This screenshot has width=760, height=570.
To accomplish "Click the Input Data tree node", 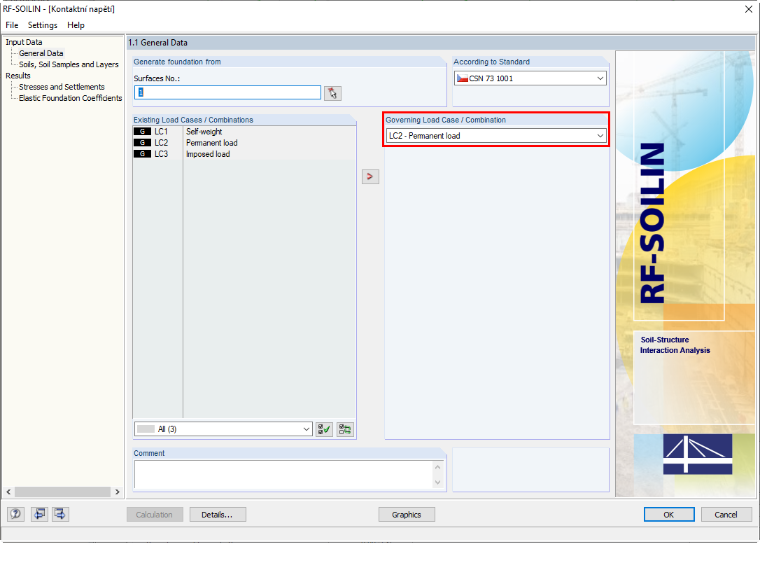I will (24, 42).
